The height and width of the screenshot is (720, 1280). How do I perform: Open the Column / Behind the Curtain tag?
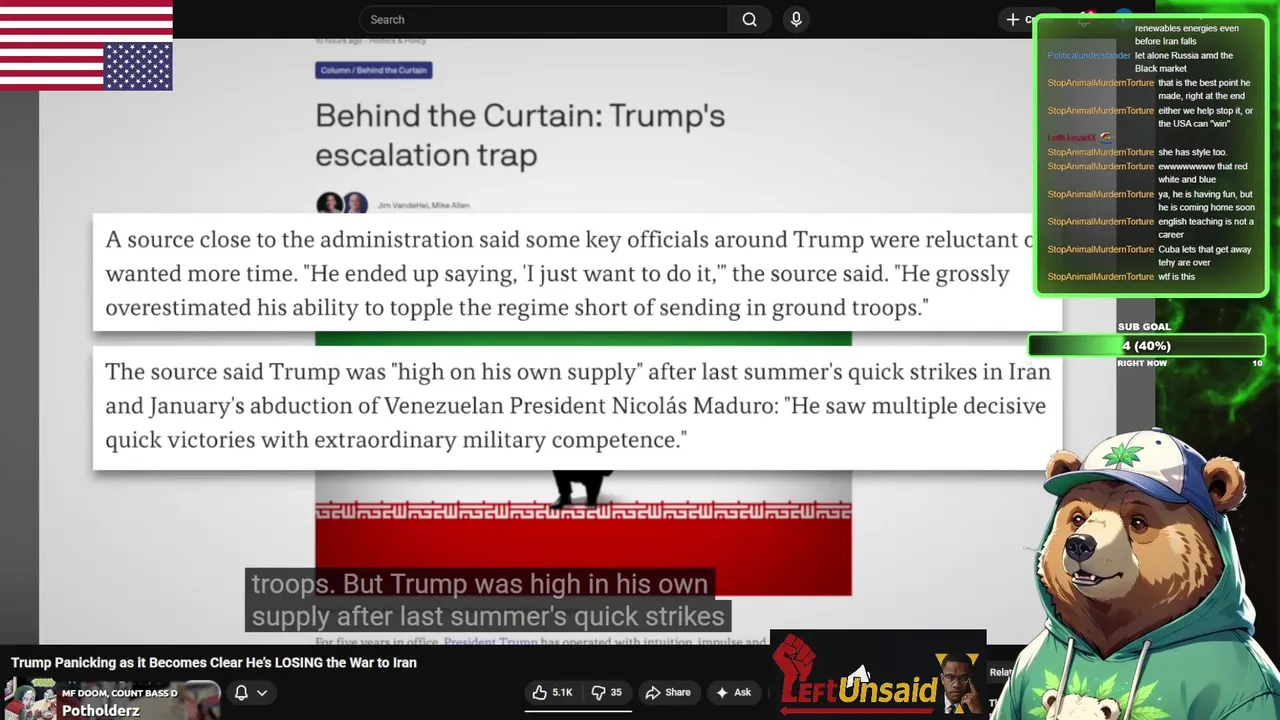(x=373, y=70)
